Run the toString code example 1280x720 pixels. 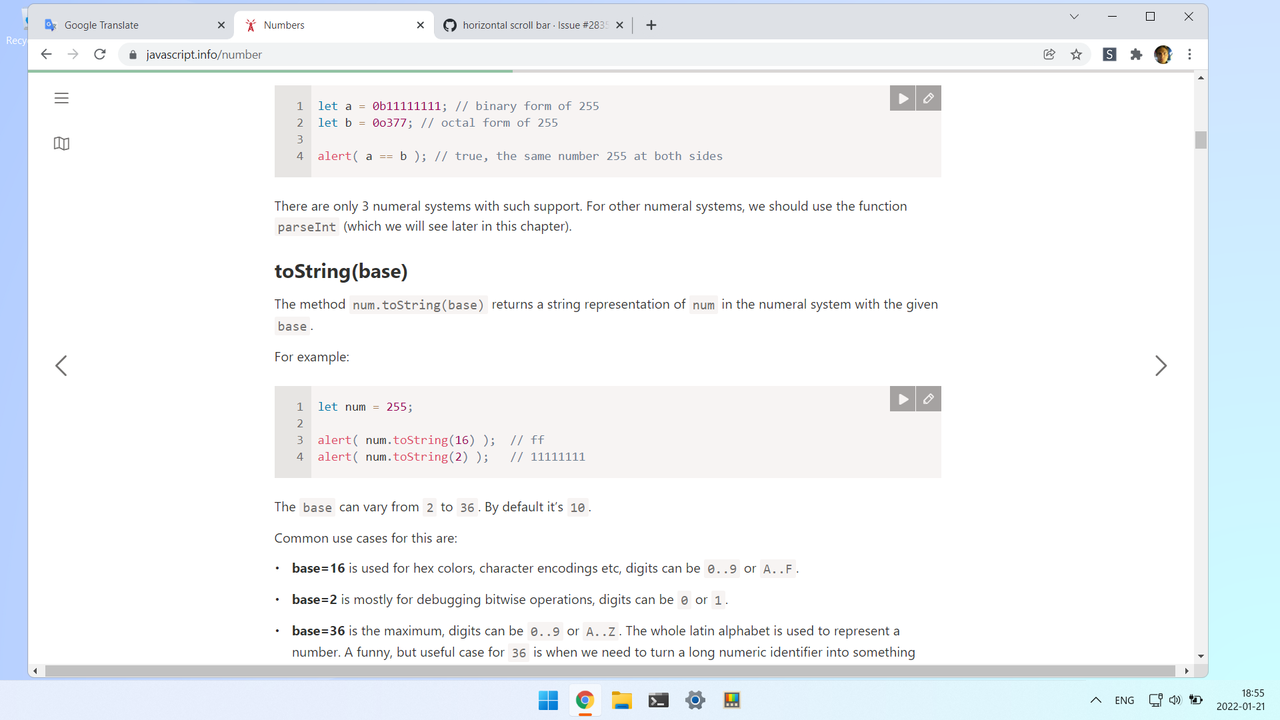pos(901,398)
